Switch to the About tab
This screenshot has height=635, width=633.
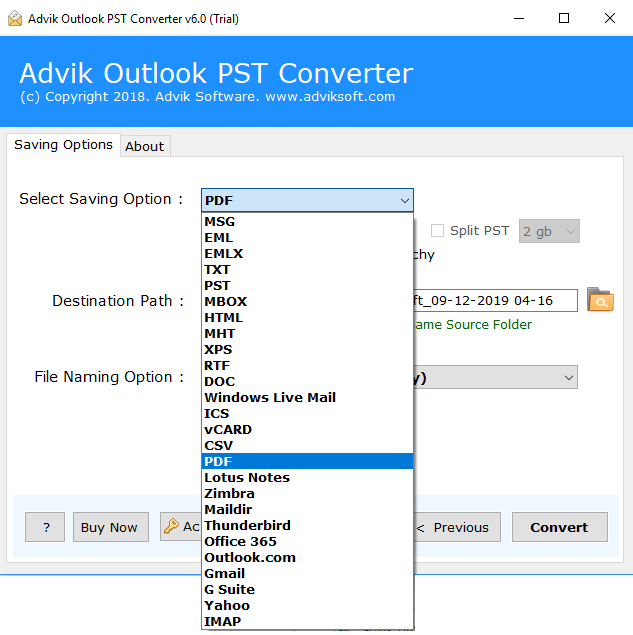click(x=145, y=146)
